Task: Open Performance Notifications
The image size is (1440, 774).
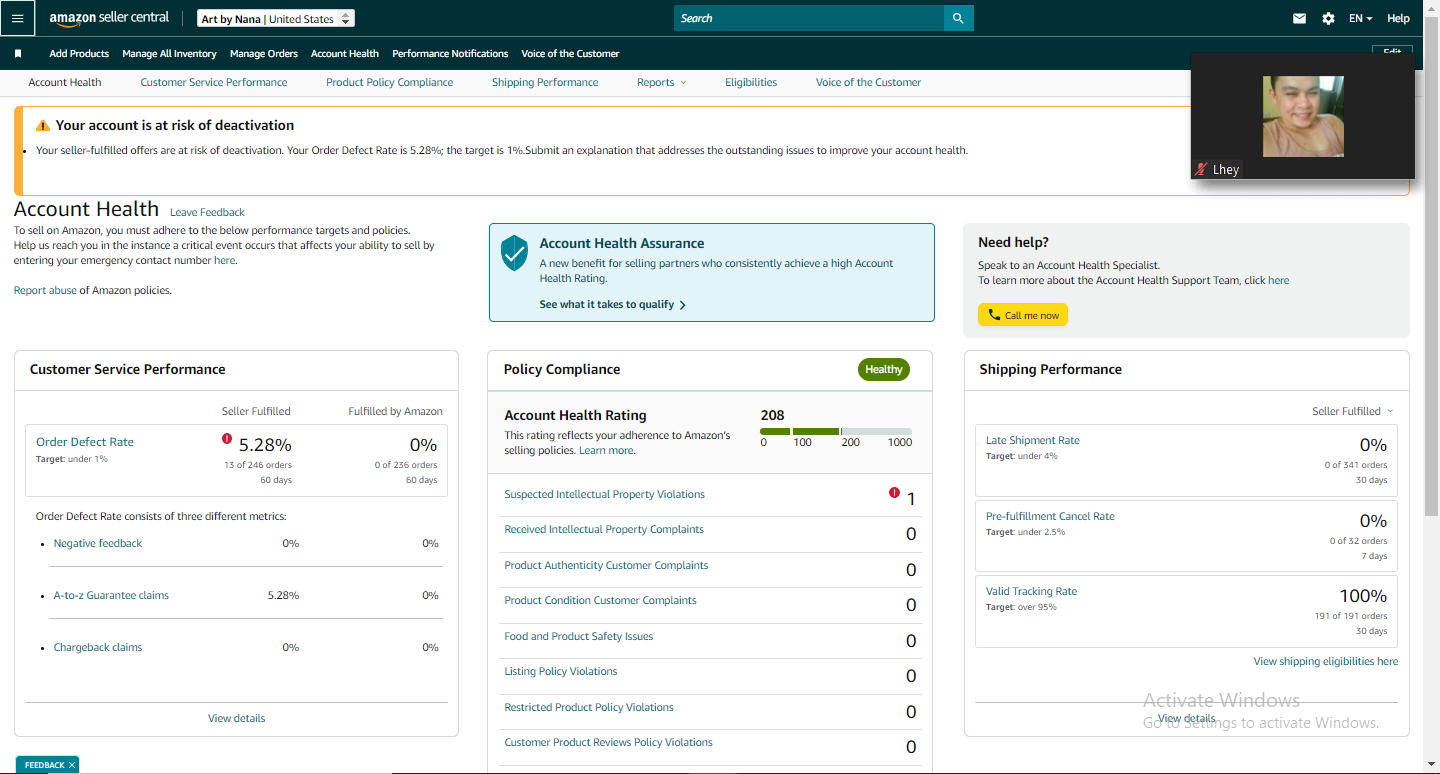Action: tap(450, 54)
